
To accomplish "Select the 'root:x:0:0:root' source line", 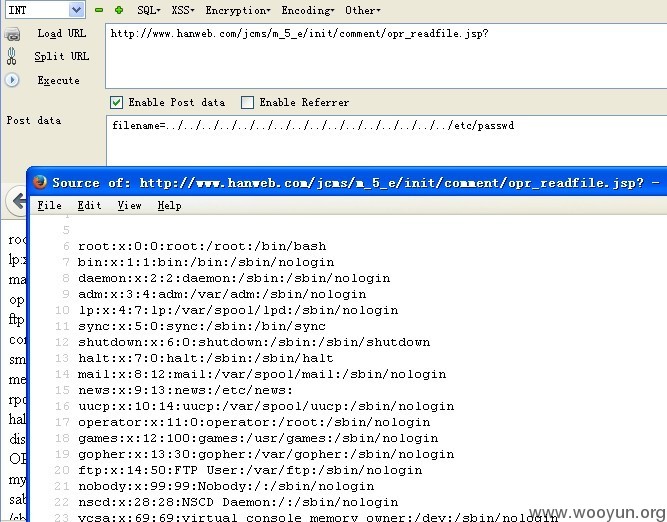I will tap(202, 246).
